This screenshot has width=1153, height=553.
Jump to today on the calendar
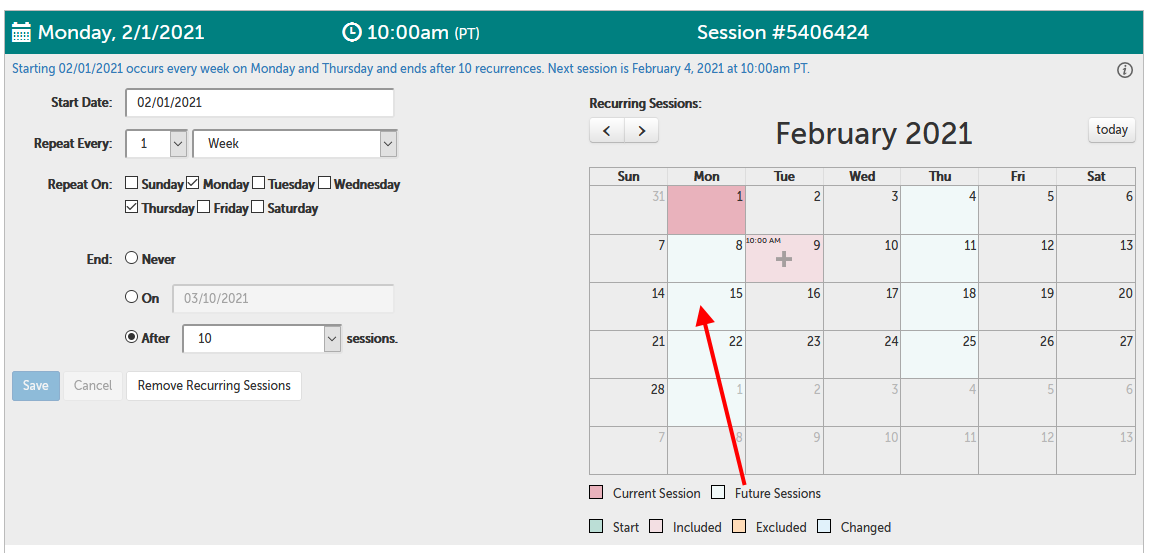[1112, 130]
